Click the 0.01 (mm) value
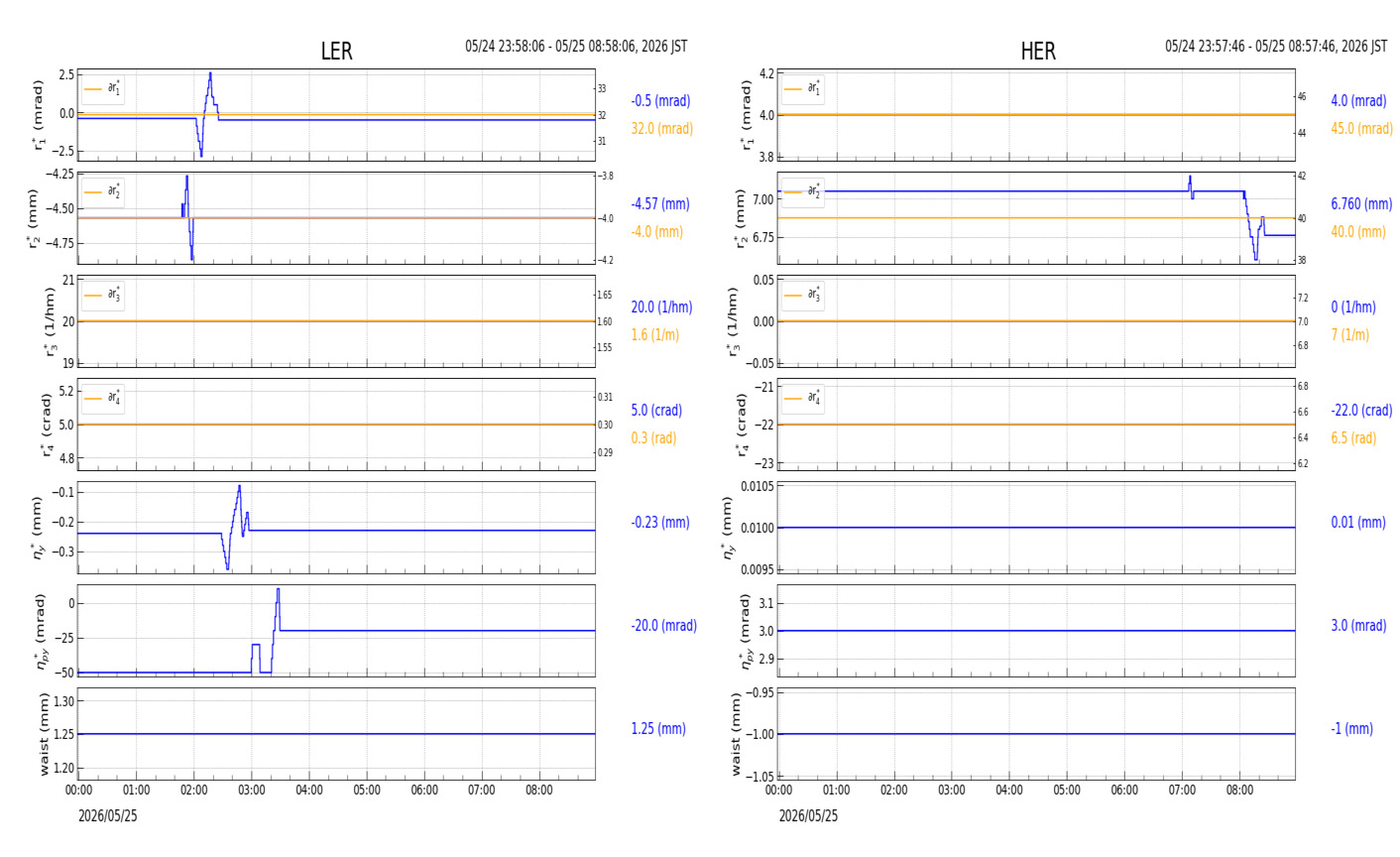Screen dimensions: 1400x857 (x=1358, y=523)
